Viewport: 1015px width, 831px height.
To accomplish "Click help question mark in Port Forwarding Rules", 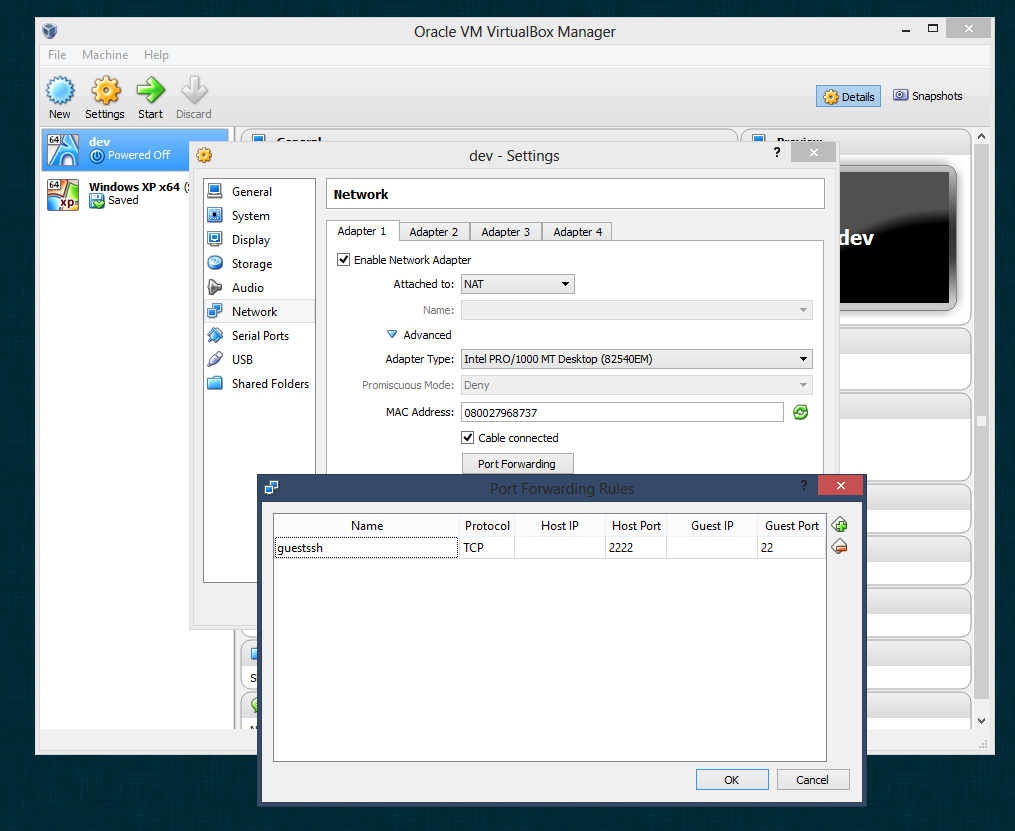I will [804, 485].
